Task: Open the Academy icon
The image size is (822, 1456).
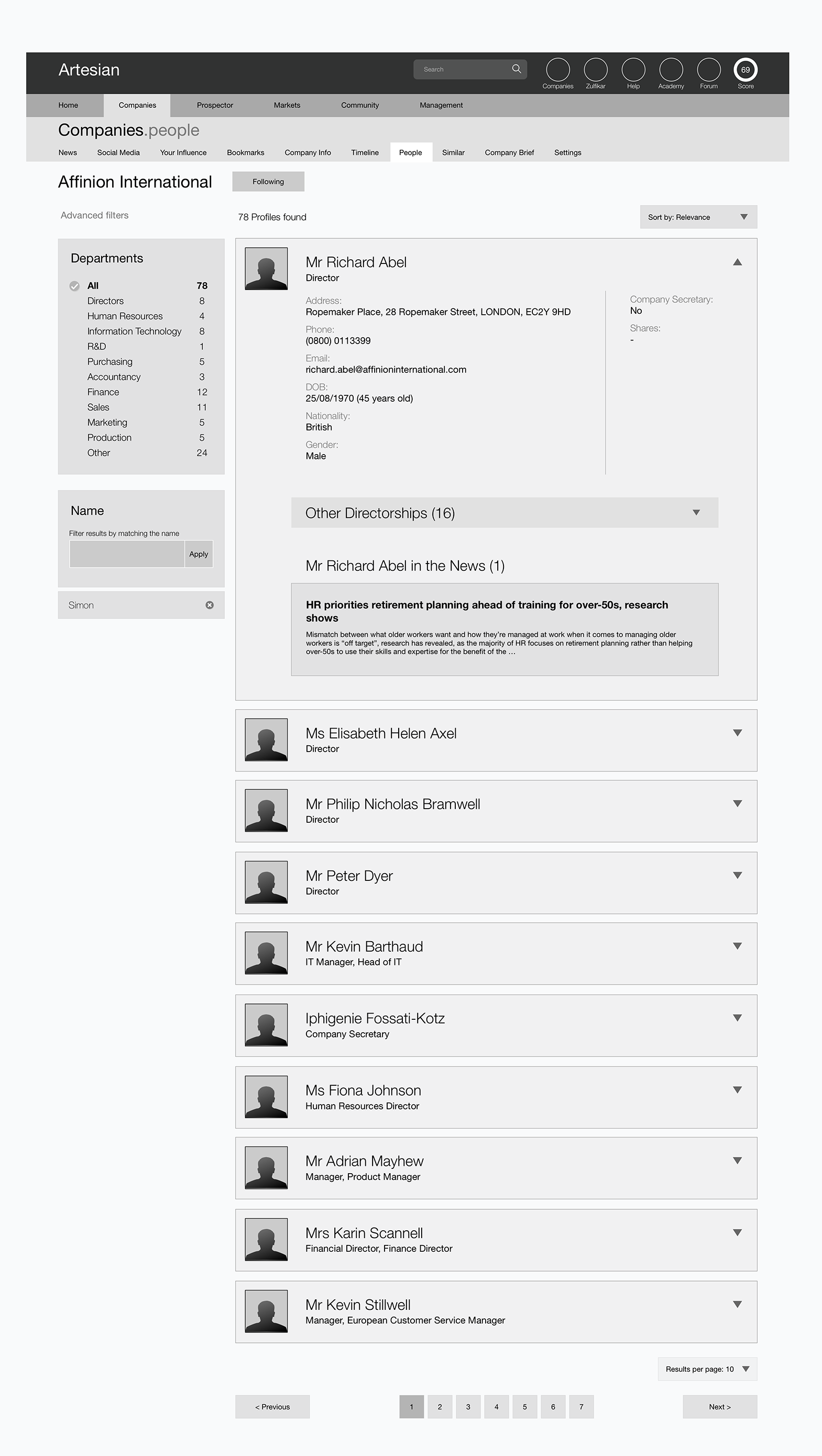Action: tap(671, 70)
